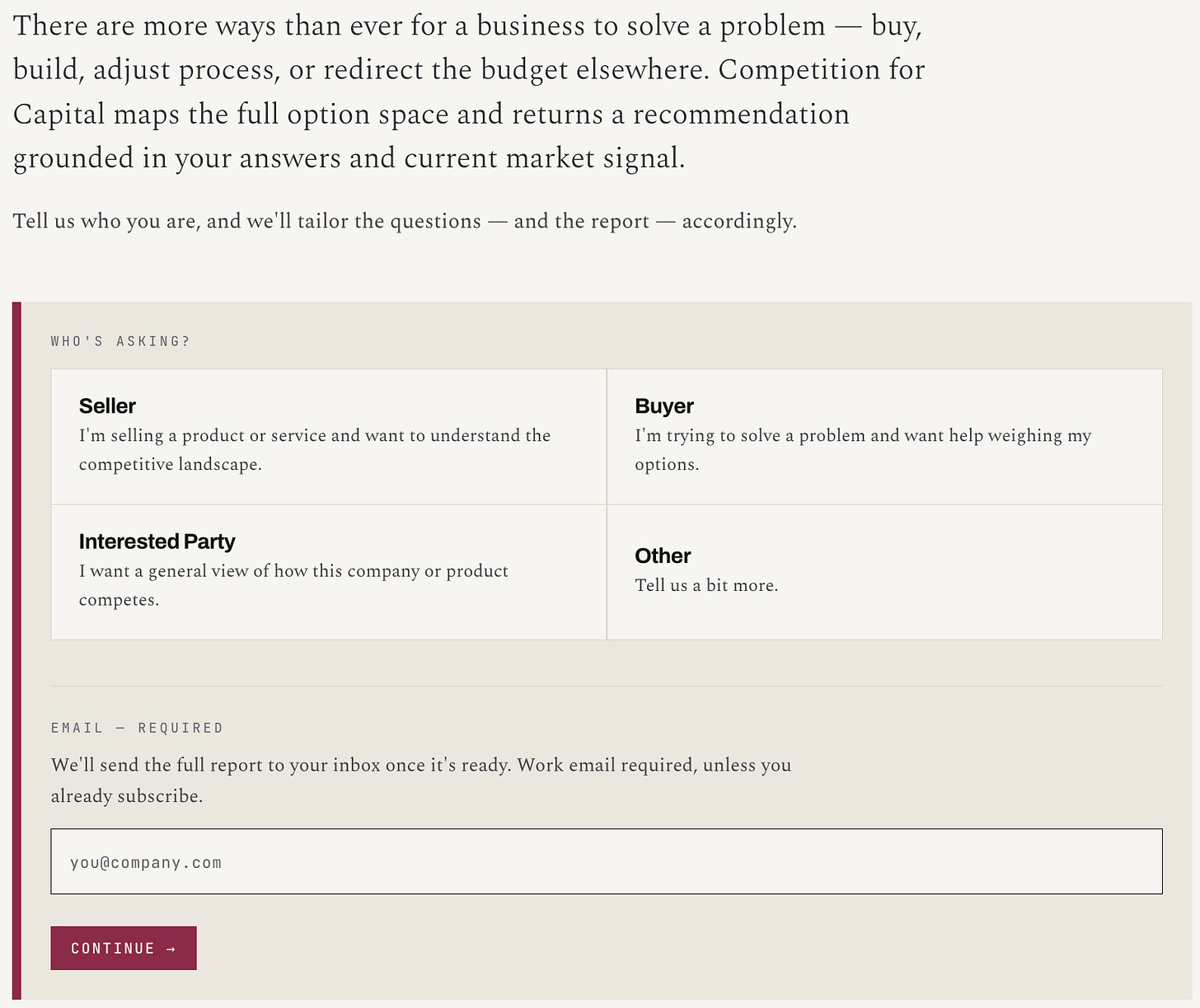
Task: Click the Continue button
Action: pos(124,948)
